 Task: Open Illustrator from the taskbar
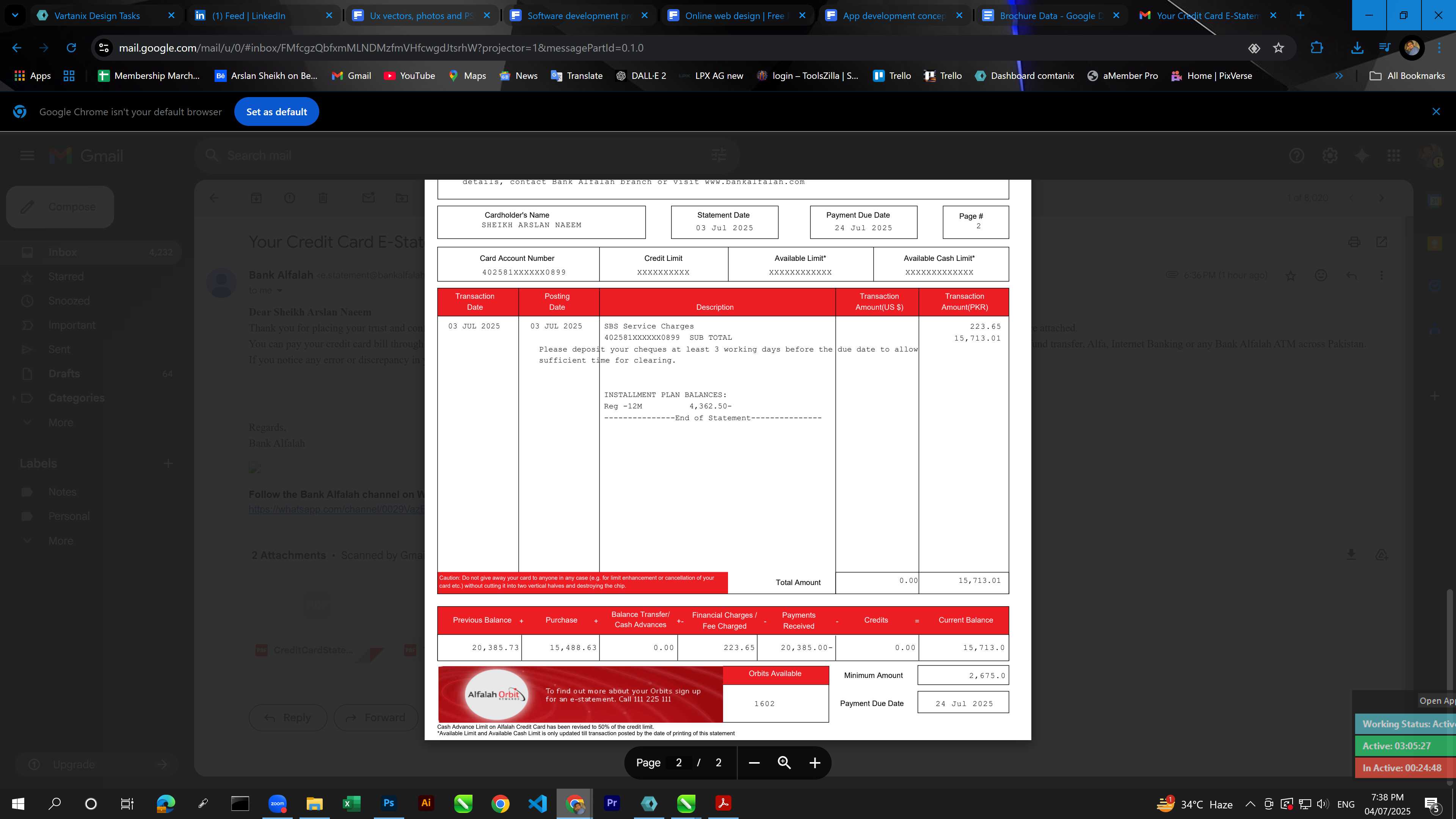[x=425, y=803]
